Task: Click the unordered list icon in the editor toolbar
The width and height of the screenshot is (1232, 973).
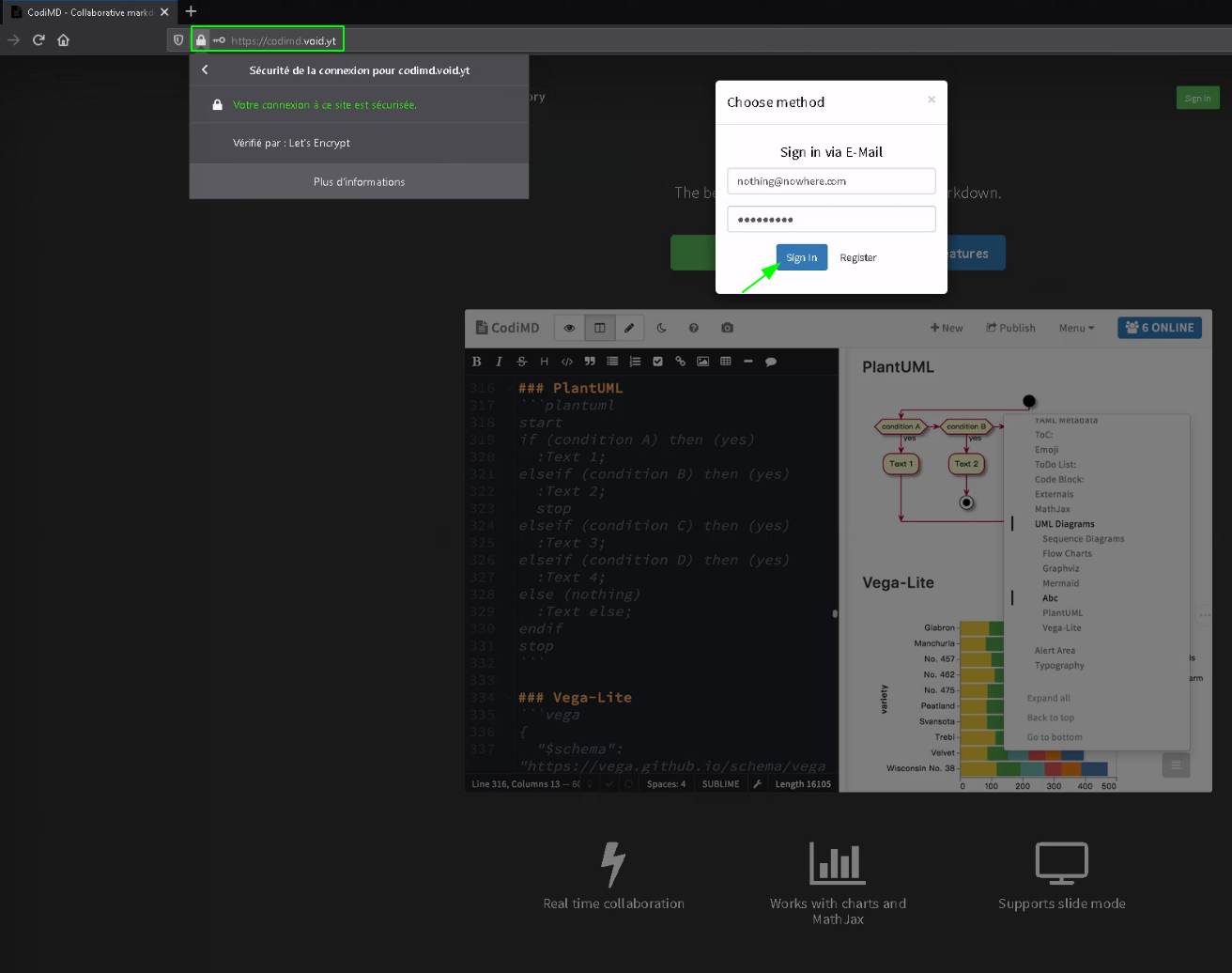Action: 612,362
